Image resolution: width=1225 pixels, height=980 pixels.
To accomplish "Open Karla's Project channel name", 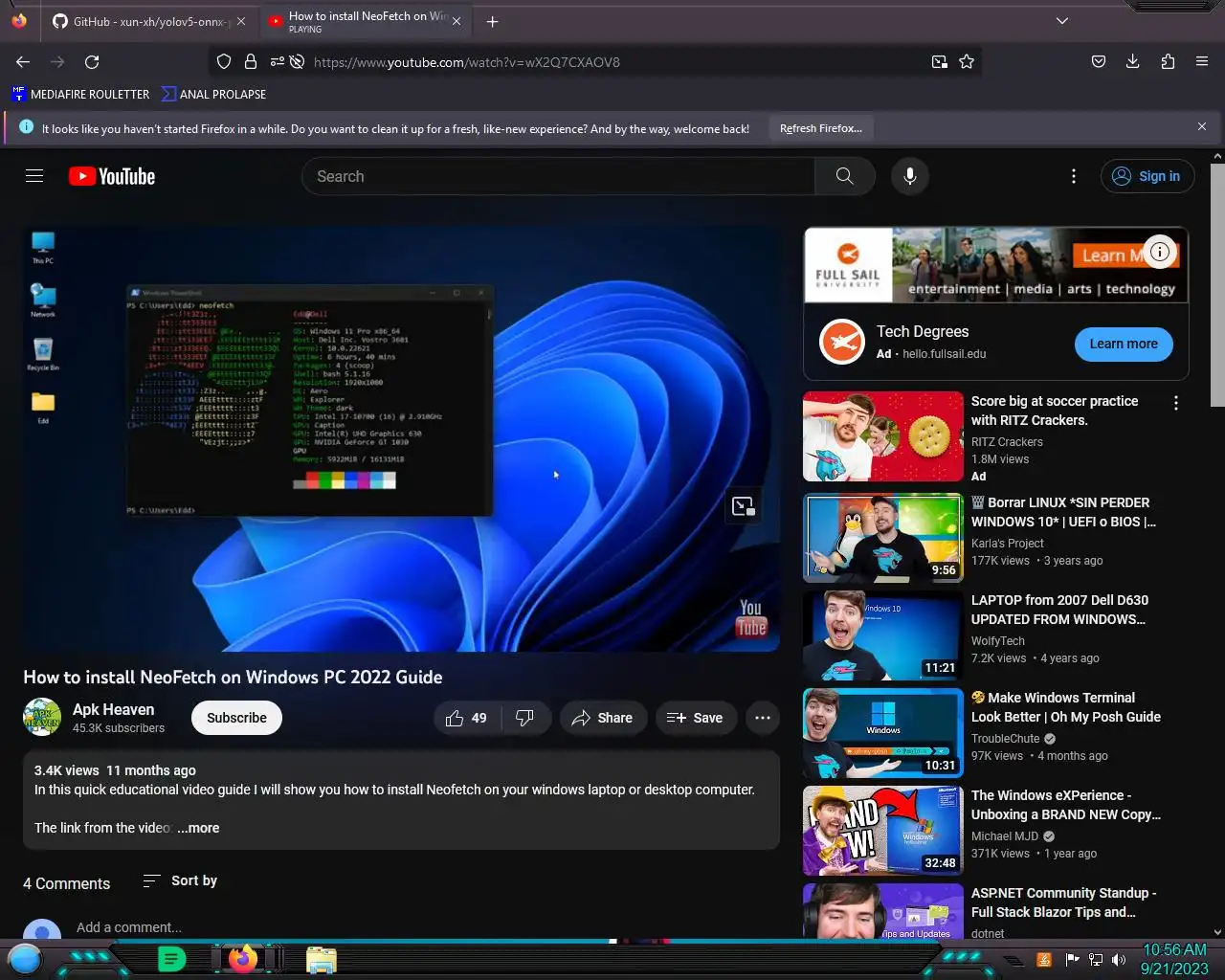I will [1007, 543].
